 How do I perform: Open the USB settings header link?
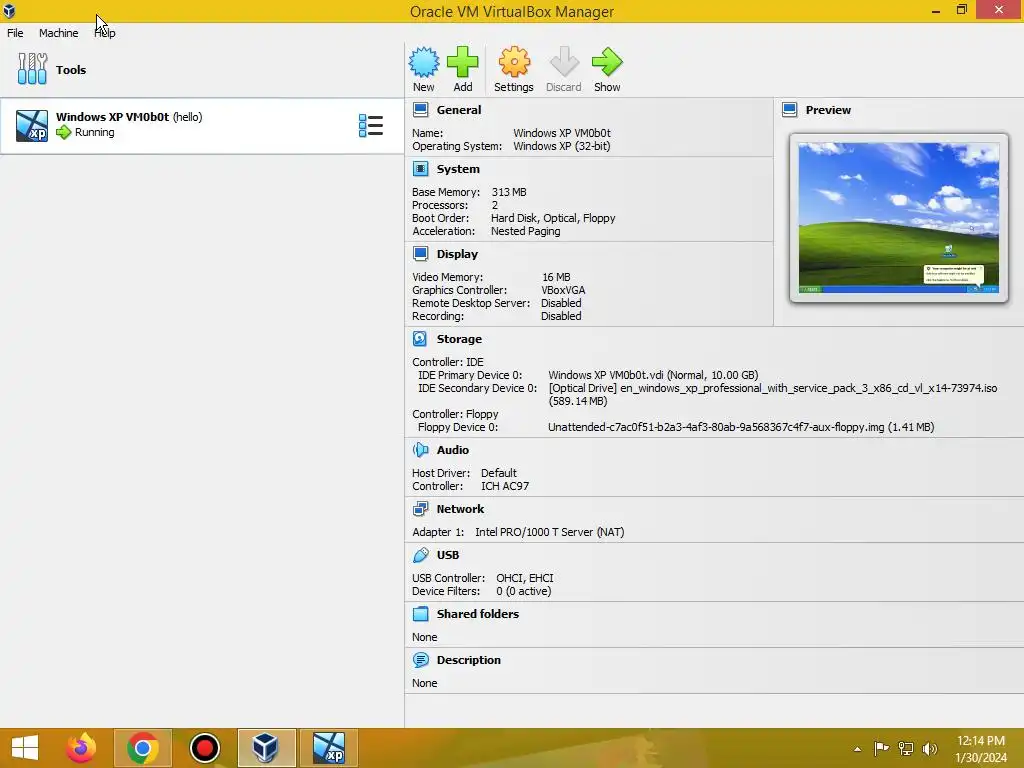[447, 554]
